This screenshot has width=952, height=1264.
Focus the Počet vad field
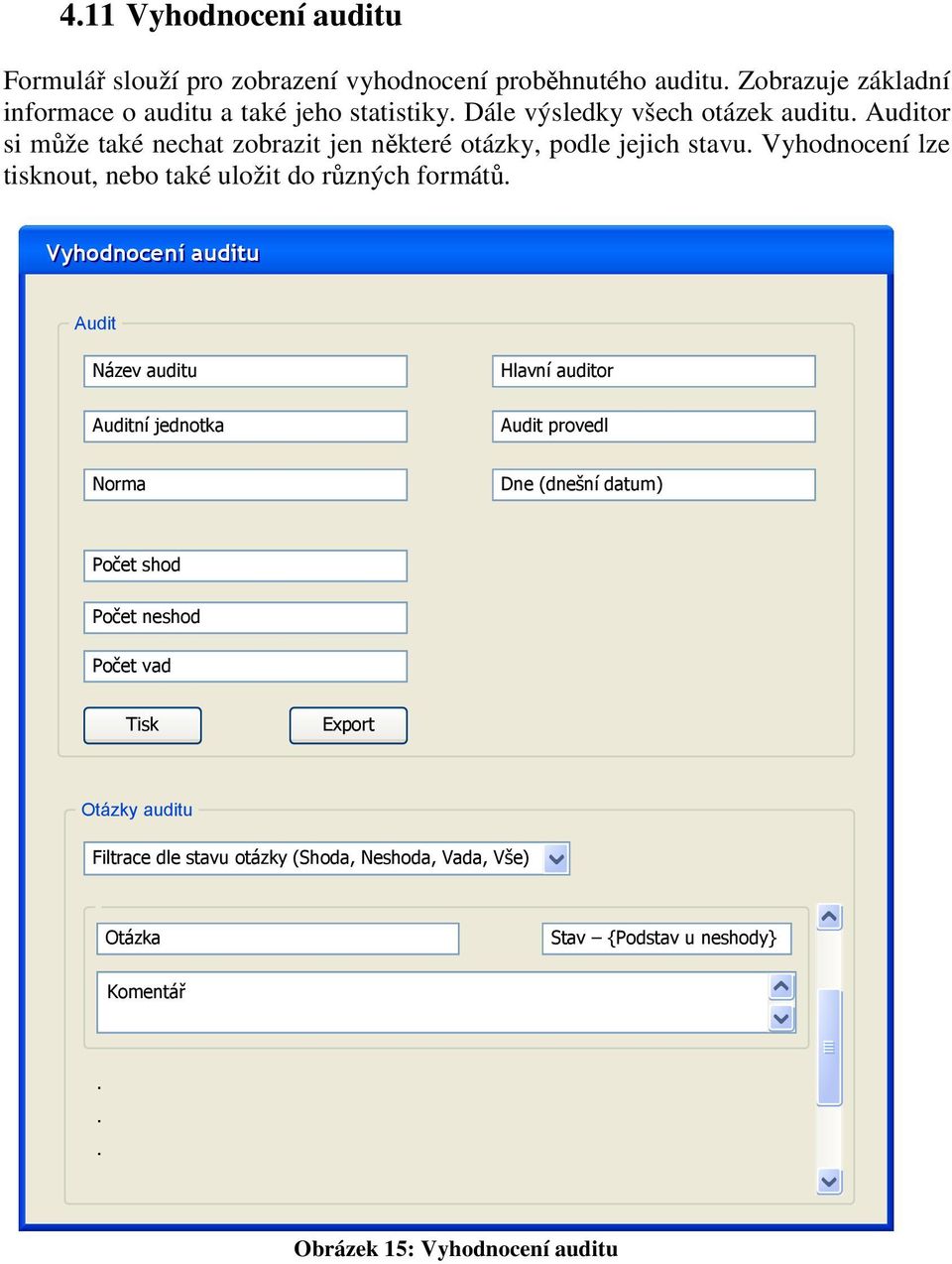coord(245,666)
